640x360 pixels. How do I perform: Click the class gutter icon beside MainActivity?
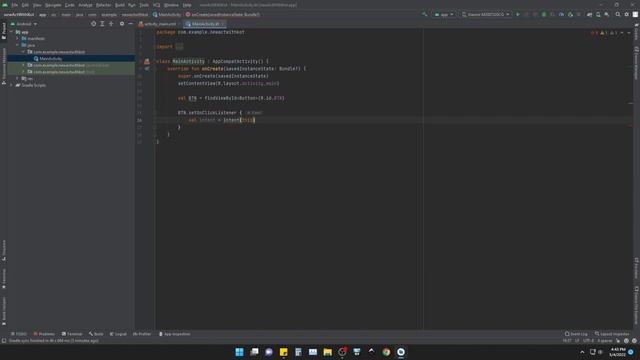(147, 61)
